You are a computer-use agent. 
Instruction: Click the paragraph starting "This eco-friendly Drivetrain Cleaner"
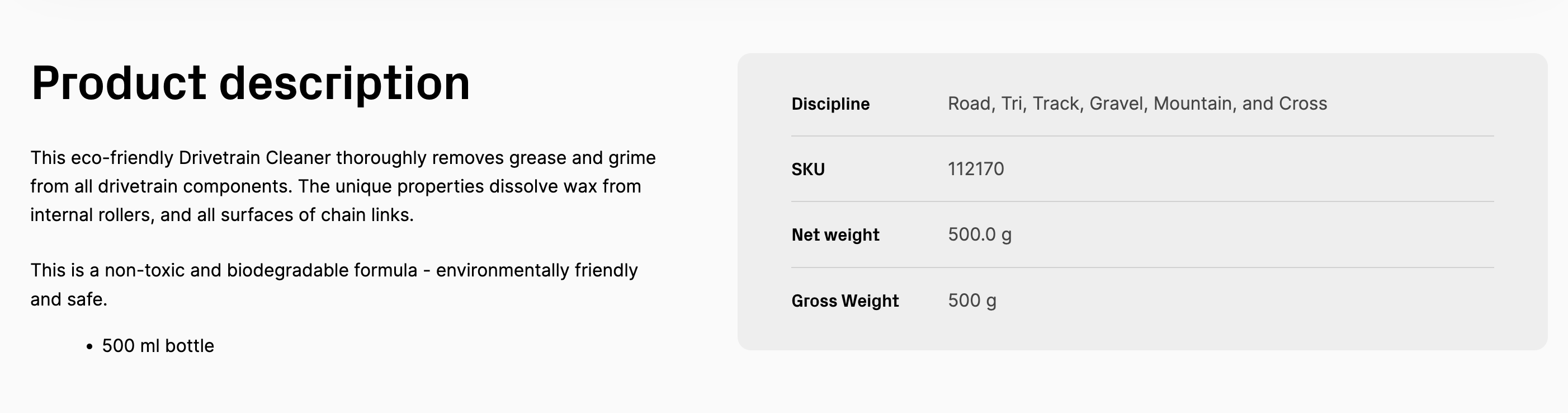pyautogui.click(x=343, y=186)
